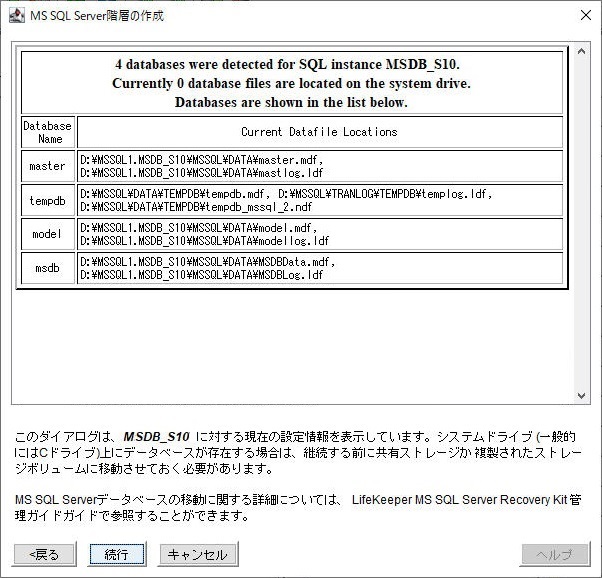Click the bold MSDB_S10 instance name in description
The width and height of the screenshot is (602, 578).
click(157, 437)
